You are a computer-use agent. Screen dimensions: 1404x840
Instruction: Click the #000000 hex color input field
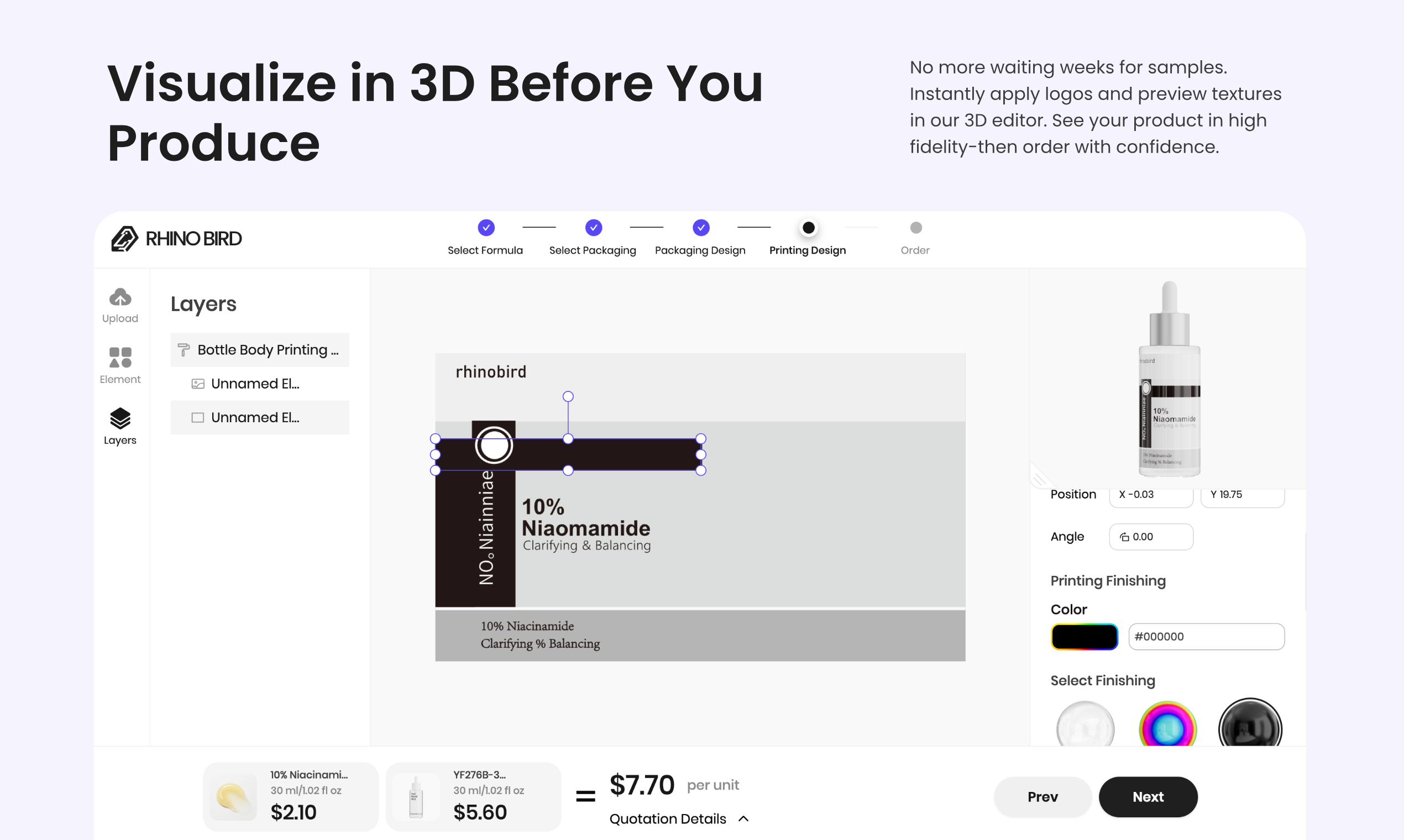[1206, 636]
